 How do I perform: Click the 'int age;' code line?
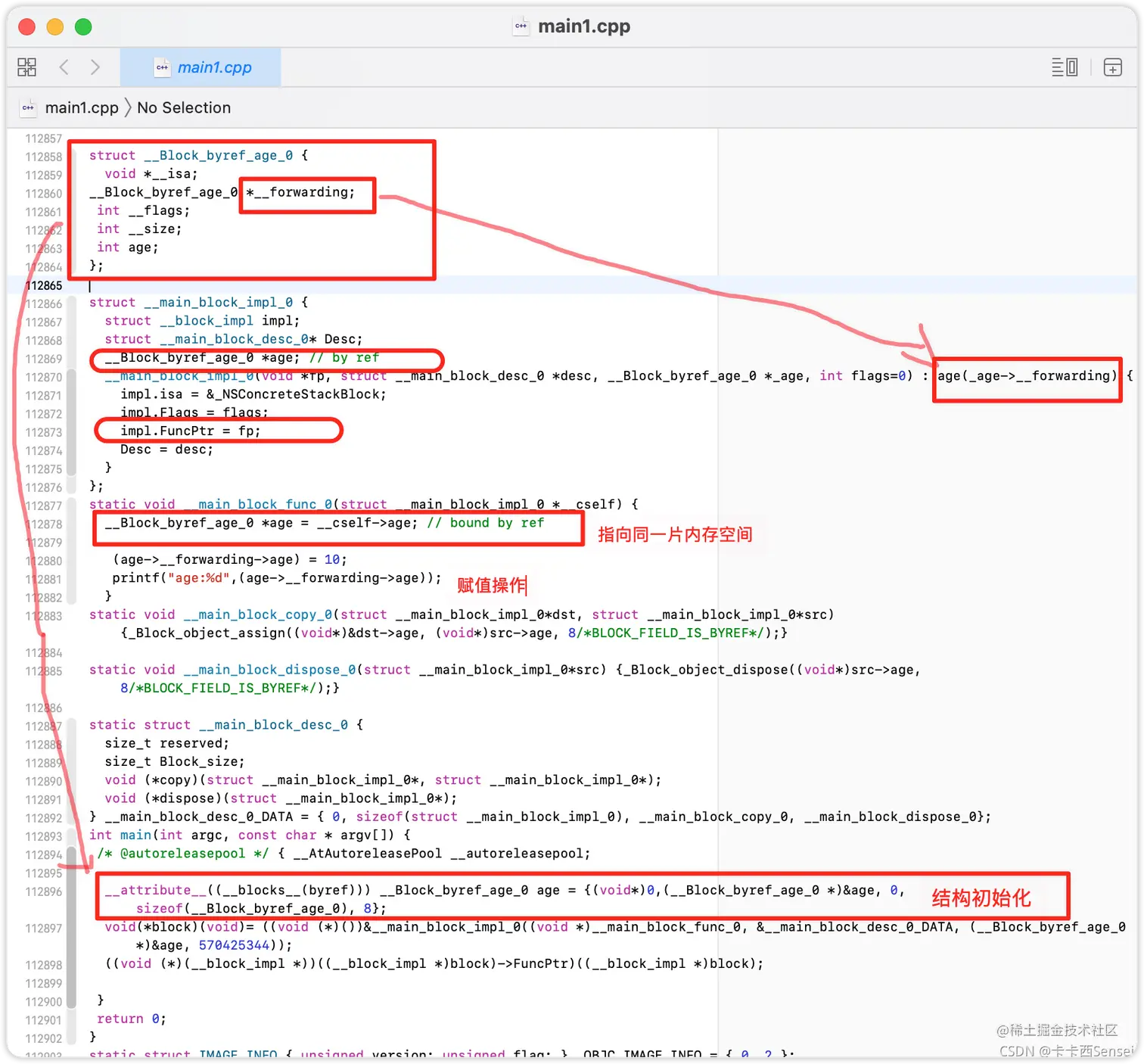[x=128, y=247]
